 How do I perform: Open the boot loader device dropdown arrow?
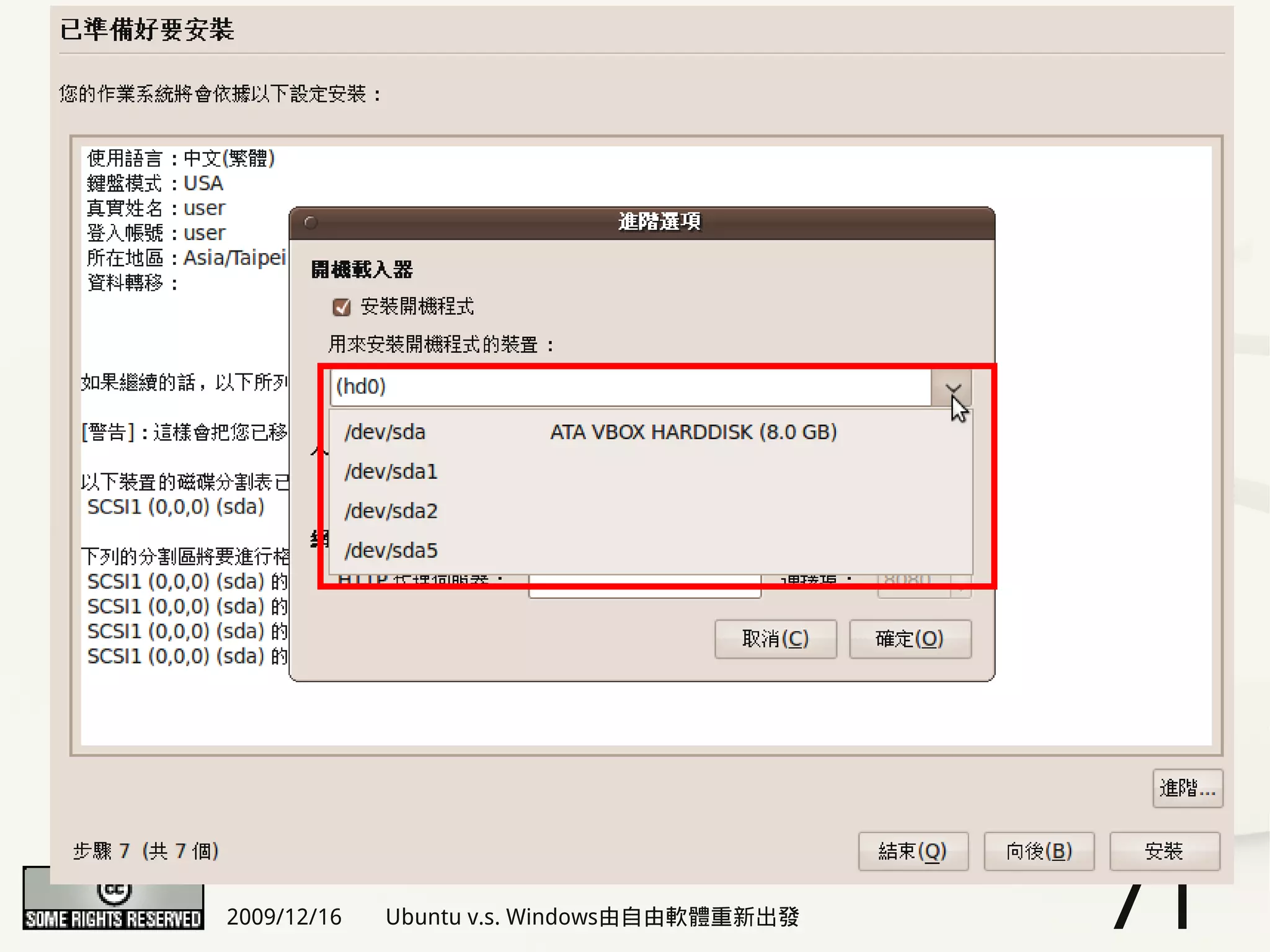coord(952,388)
